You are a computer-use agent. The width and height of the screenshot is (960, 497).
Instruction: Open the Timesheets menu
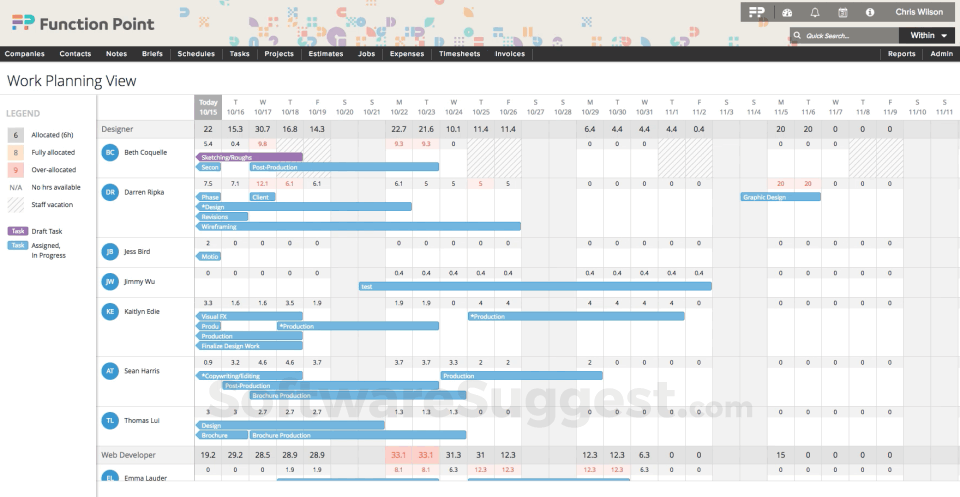pos(459,54)
